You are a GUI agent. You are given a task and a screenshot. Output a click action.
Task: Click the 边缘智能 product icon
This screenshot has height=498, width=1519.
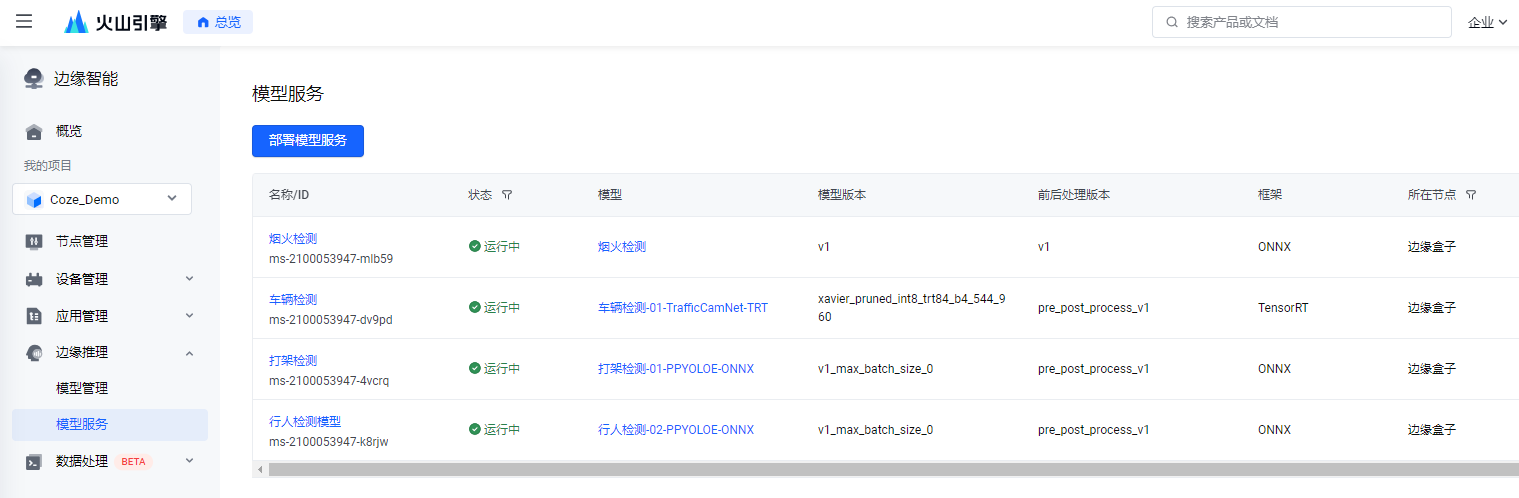click(x=34, y=79)
